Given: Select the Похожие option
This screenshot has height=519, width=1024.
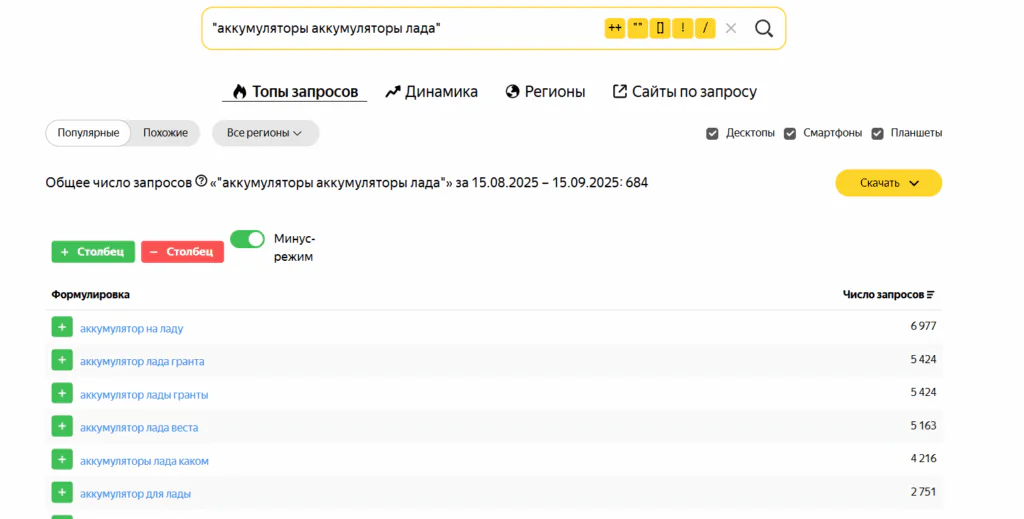Looking at the screenshot, I should coord(165,133).
